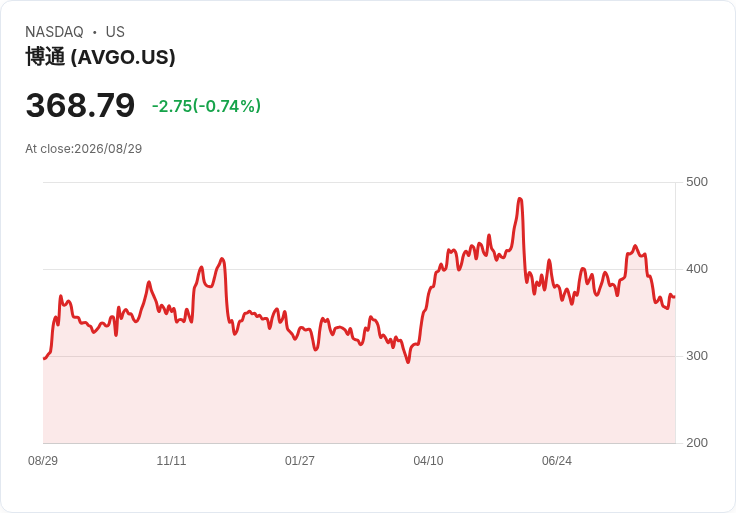
Task: Click the 08/29 x-axis date label
Action: pos(43,461)
